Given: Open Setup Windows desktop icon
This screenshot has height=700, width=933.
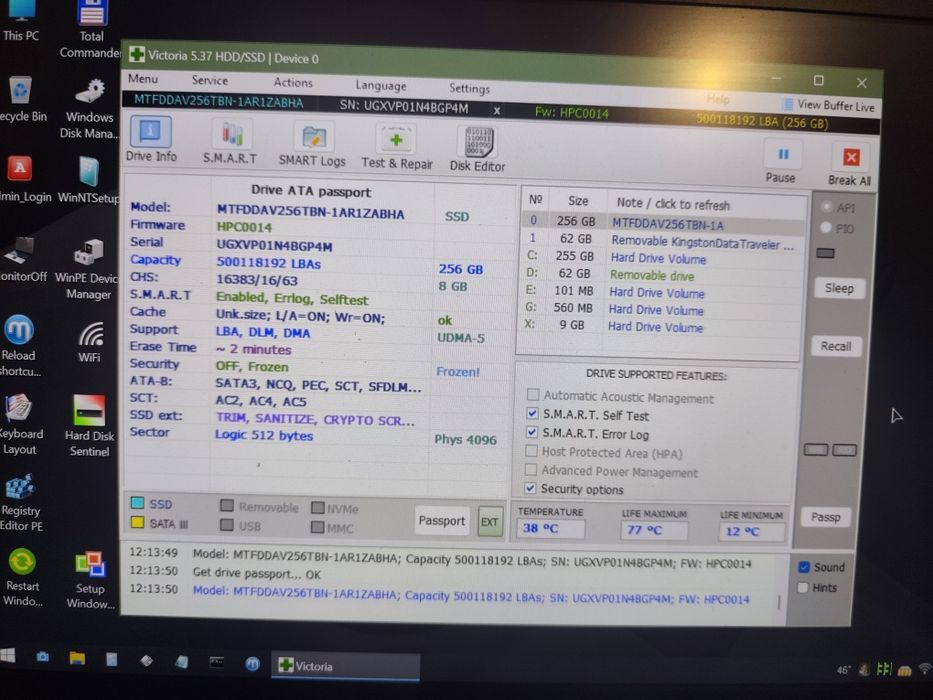Looking at the screenshot, I should pyautogui.click(x=90, y=580).
